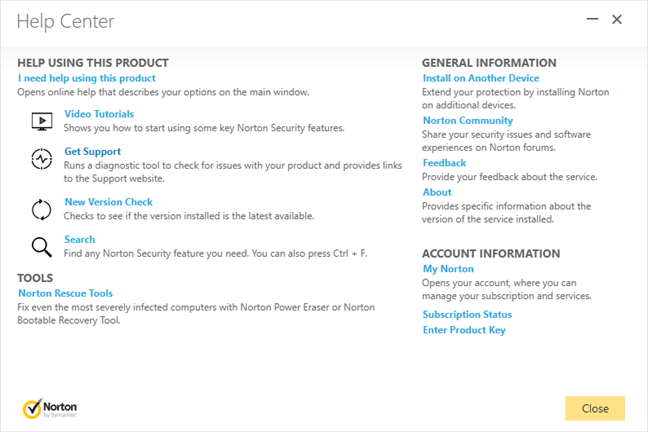The height and width of the screenshot is (432, 648).
Task: Check Subscription Status link
Action: click(467, 315)
